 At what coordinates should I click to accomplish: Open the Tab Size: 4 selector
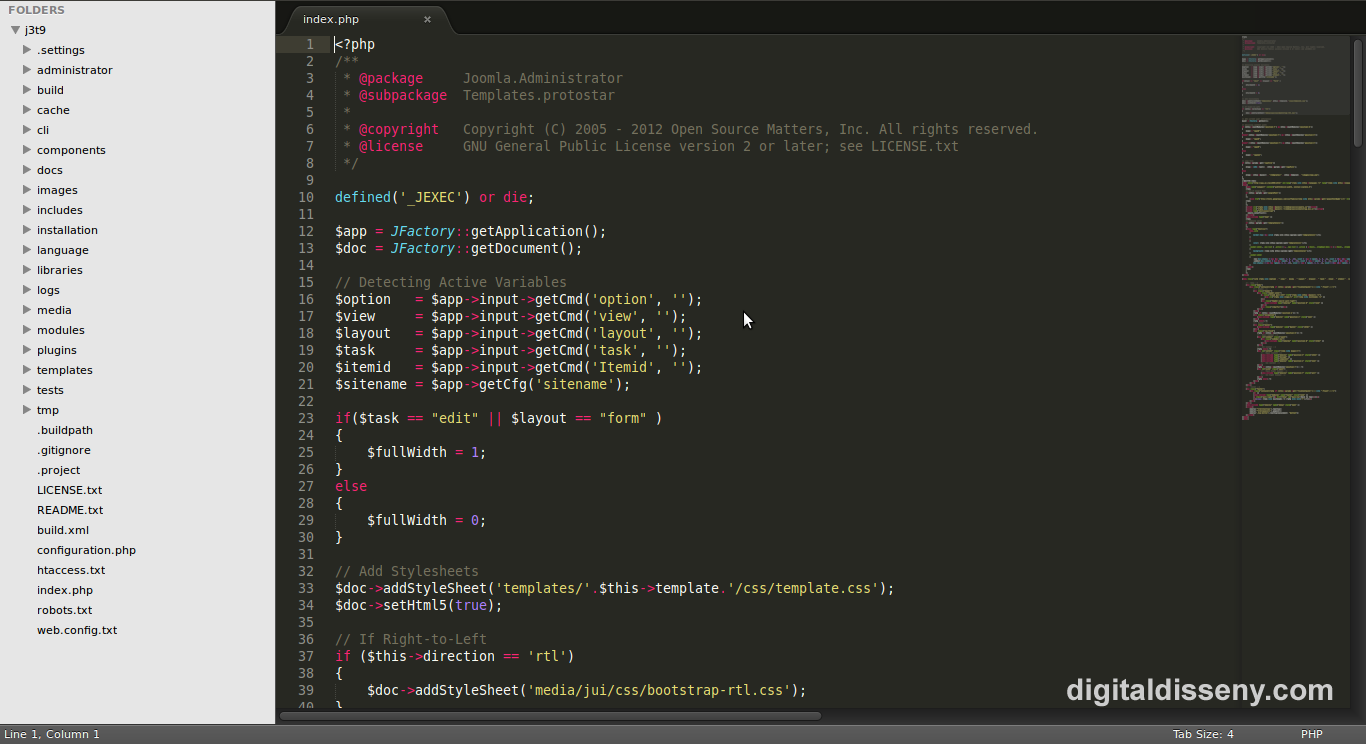click(x=1203, y=734)
